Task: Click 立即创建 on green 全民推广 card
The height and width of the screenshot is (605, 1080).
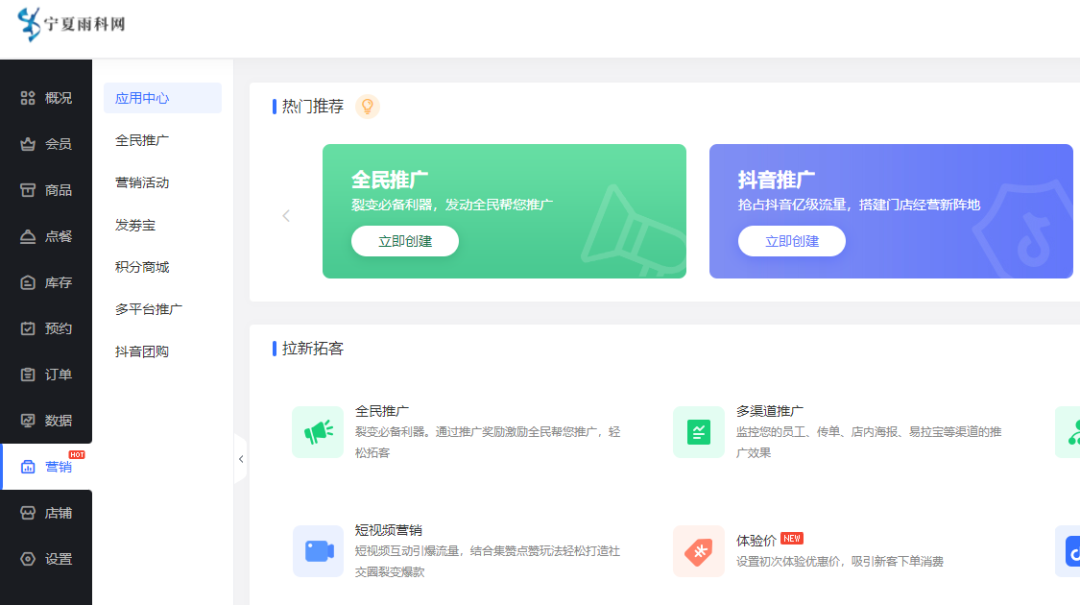Action: coord(405,241)
